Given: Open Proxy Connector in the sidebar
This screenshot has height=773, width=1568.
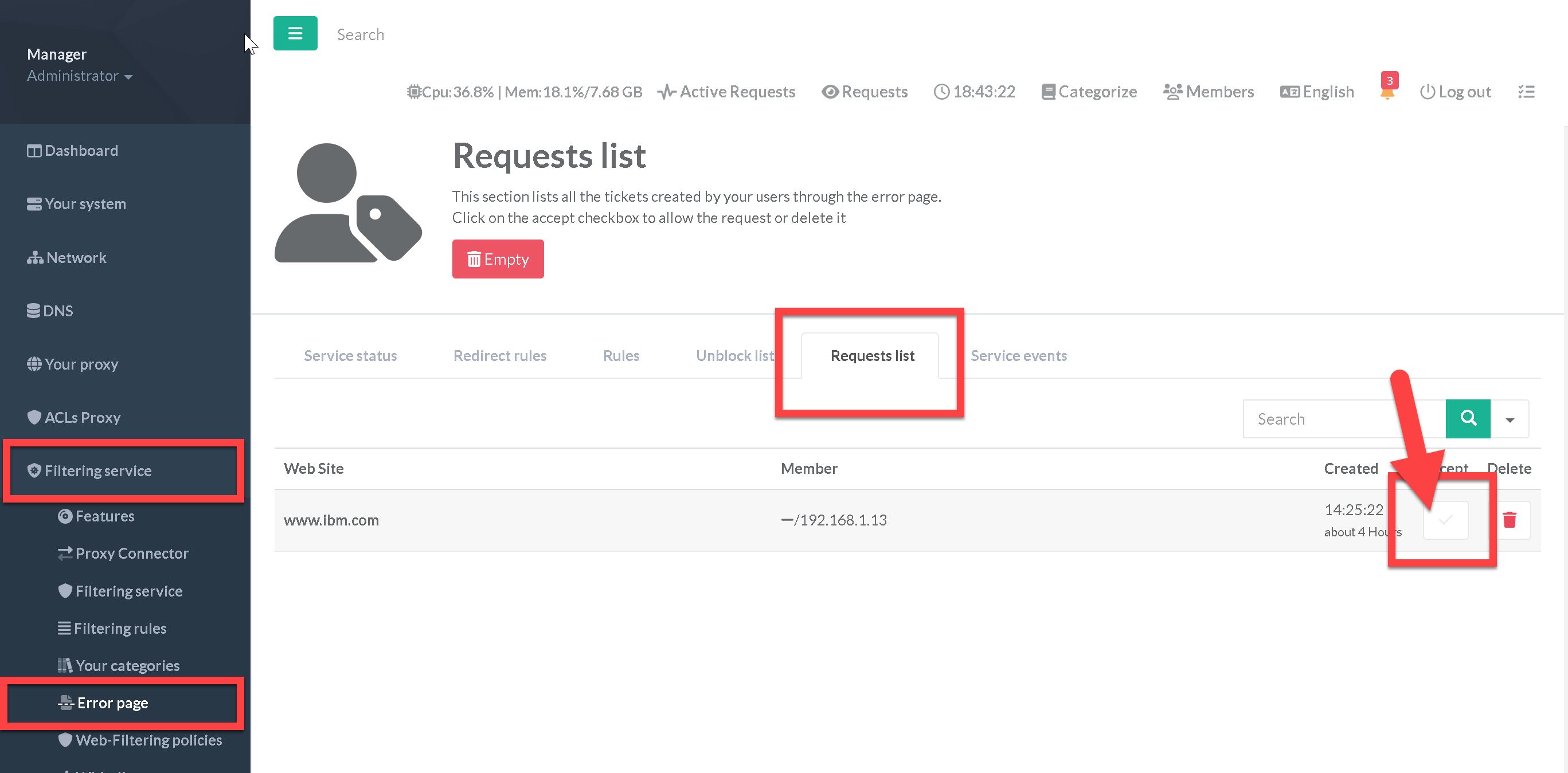Looking at the screenshot, I should pyautogui.click(x=131, y=554).
